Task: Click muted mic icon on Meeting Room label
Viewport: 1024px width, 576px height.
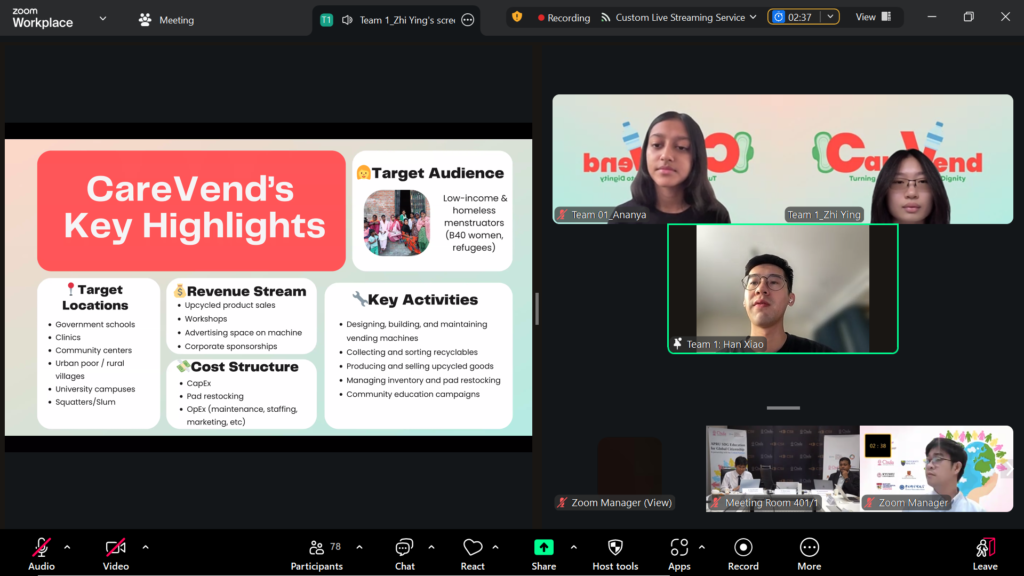Action: pos(716,502)
